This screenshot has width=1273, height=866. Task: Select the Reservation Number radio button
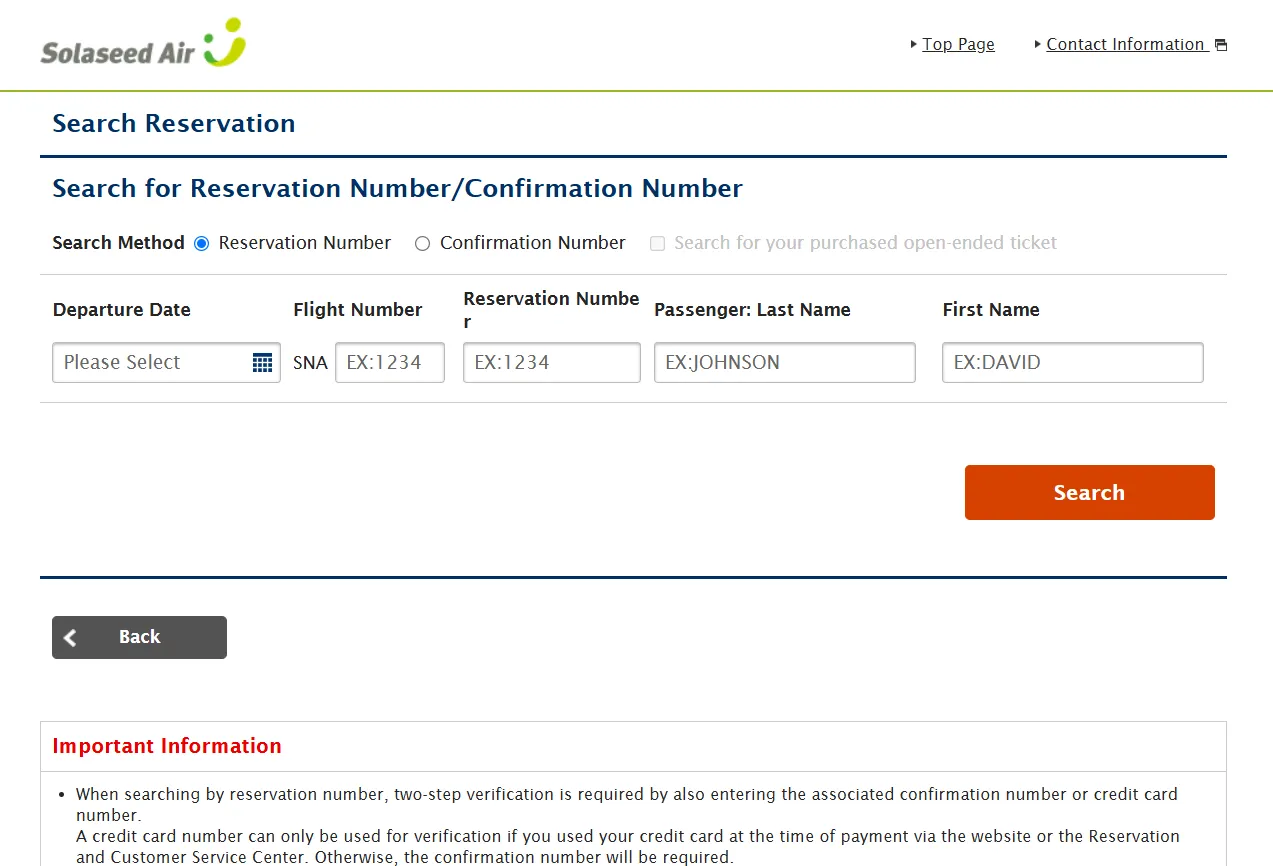click(202, 244)
